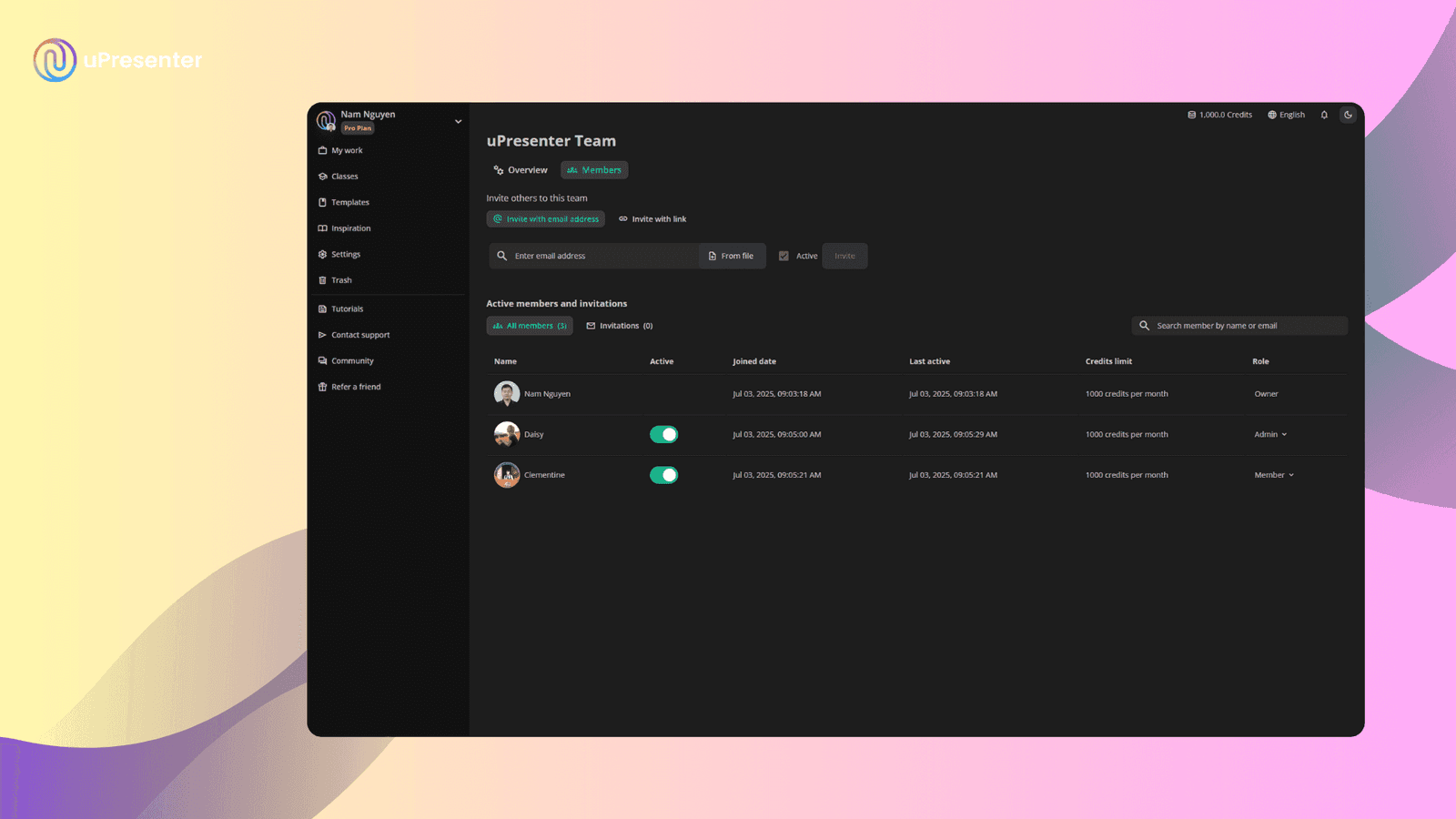The width and height of the screenshot is (1456, 819).
Task: Open Daisy's Admin role dropdown
Action: (x=1270, y=434)
